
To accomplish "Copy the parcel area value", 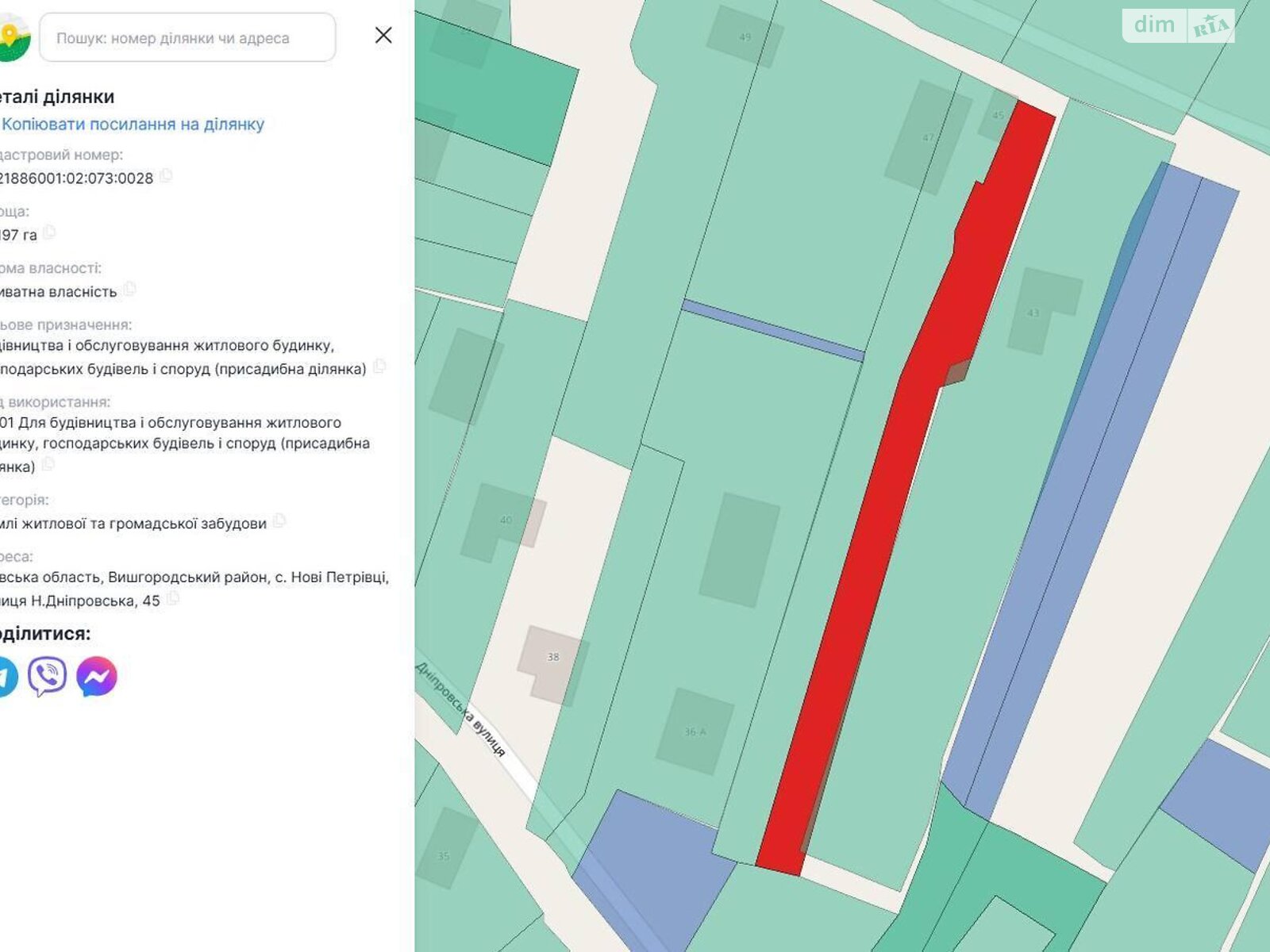I will [x=49, y=232].
